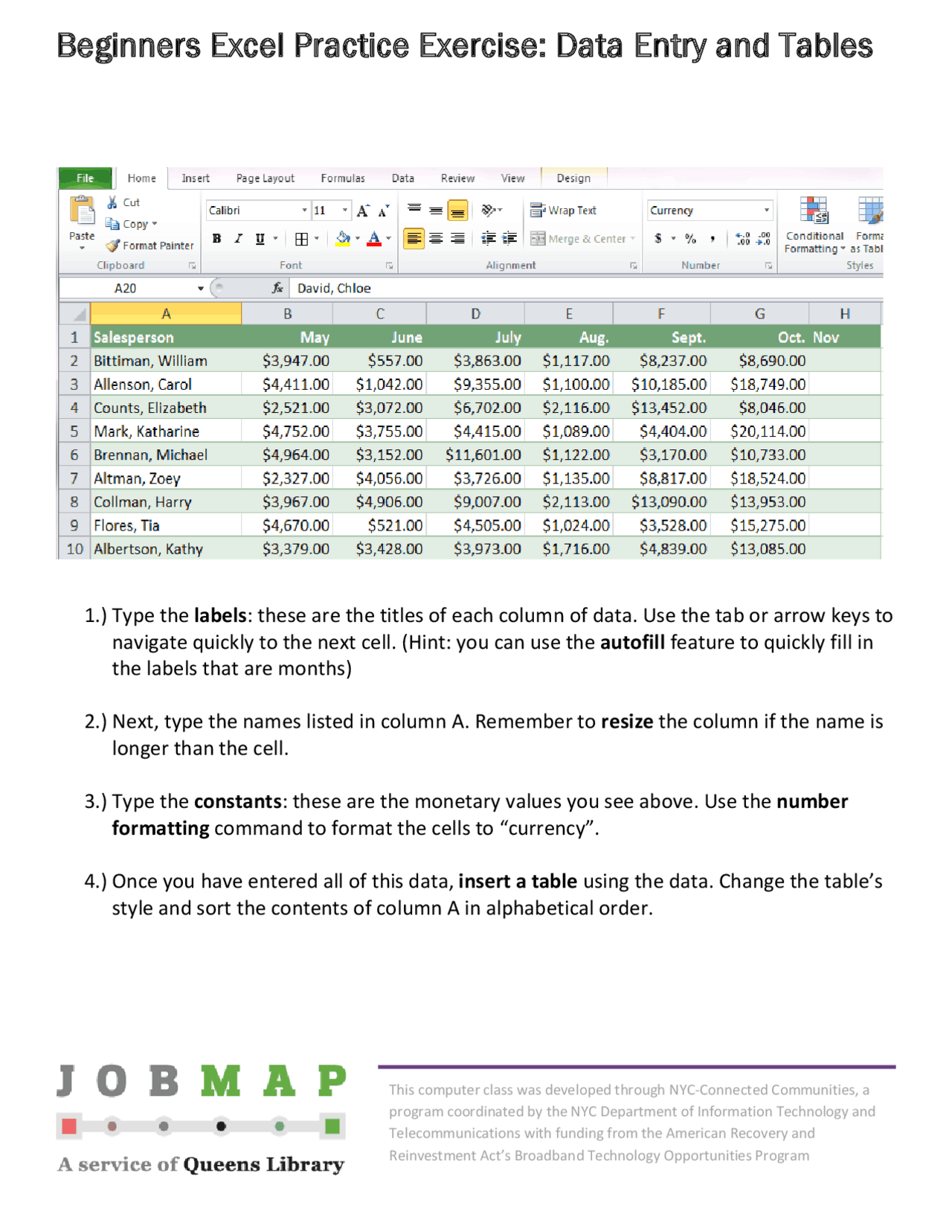Switch to the Formulas ribbon tab
This screenshot has height=1232, width=952.
coord(342,179)
